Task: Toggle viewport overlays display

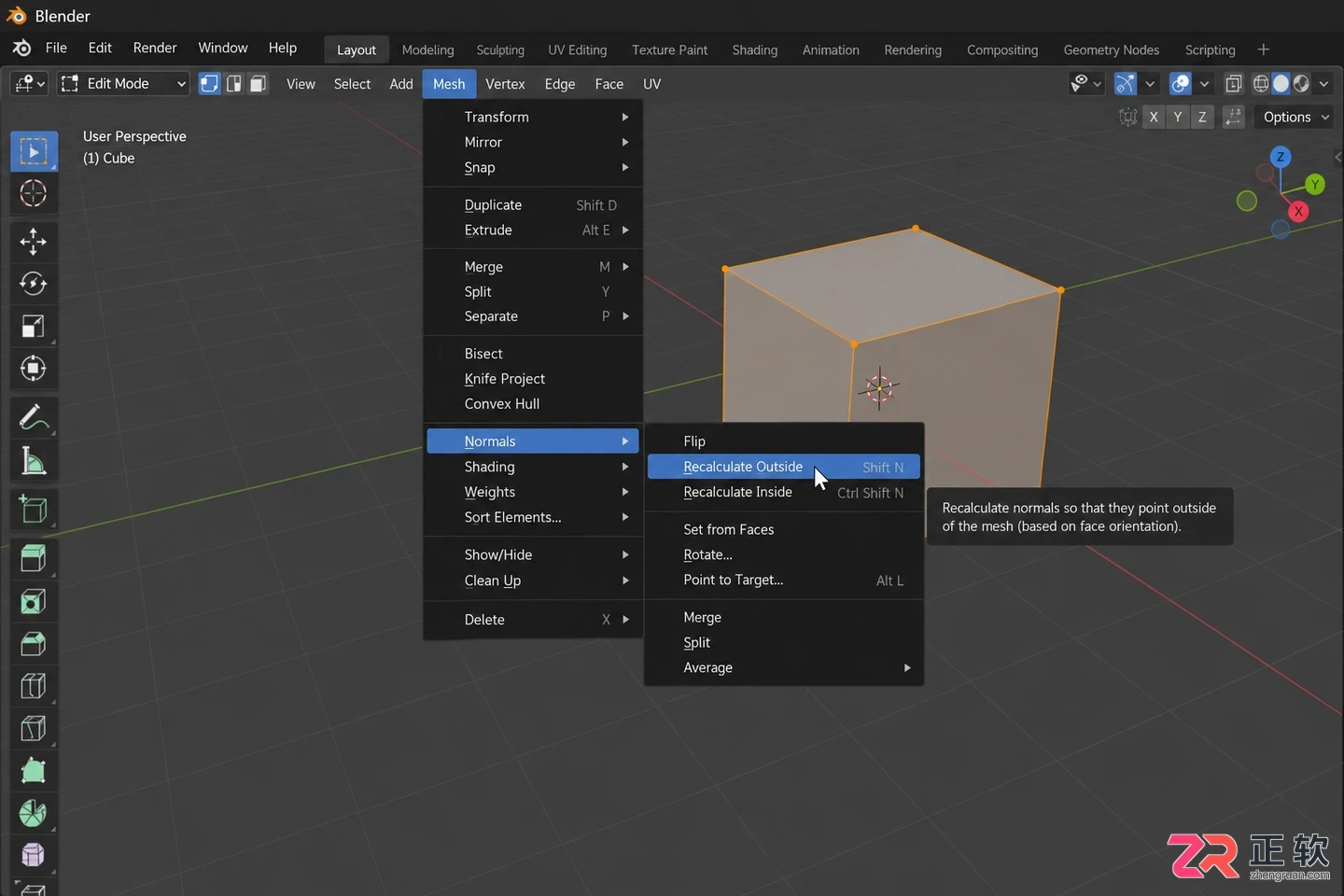Action: 1181,84
